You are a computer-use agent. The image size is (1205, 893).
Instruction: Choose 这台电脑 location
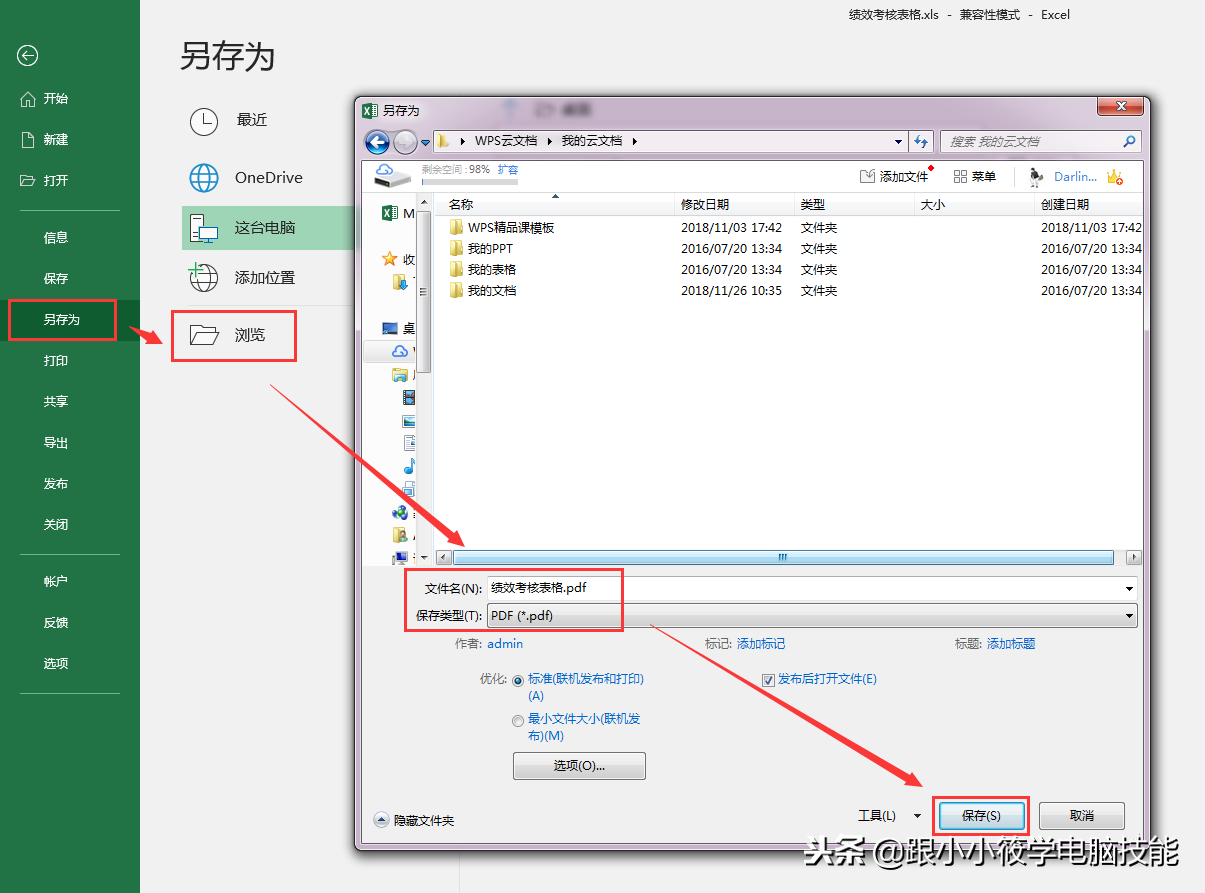tap(268, 228)
